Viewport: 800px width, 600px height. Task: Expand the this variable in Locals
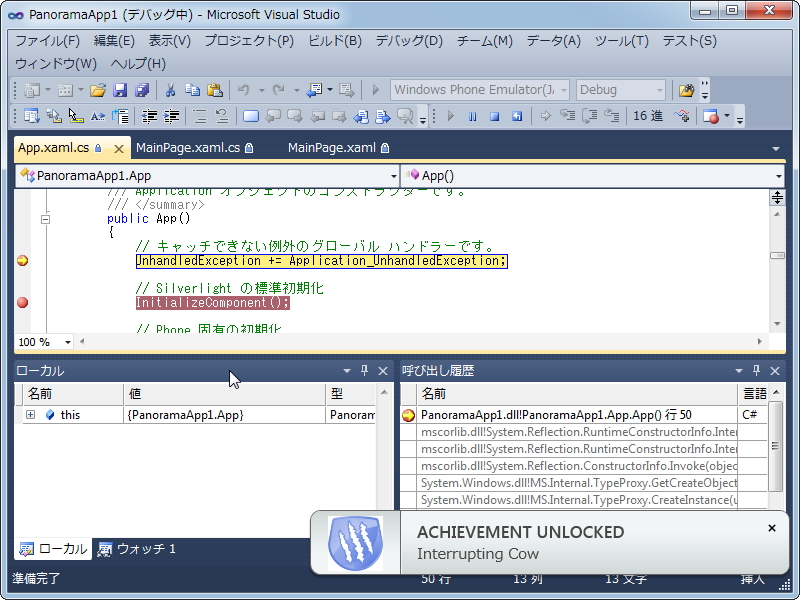point(30,414)
